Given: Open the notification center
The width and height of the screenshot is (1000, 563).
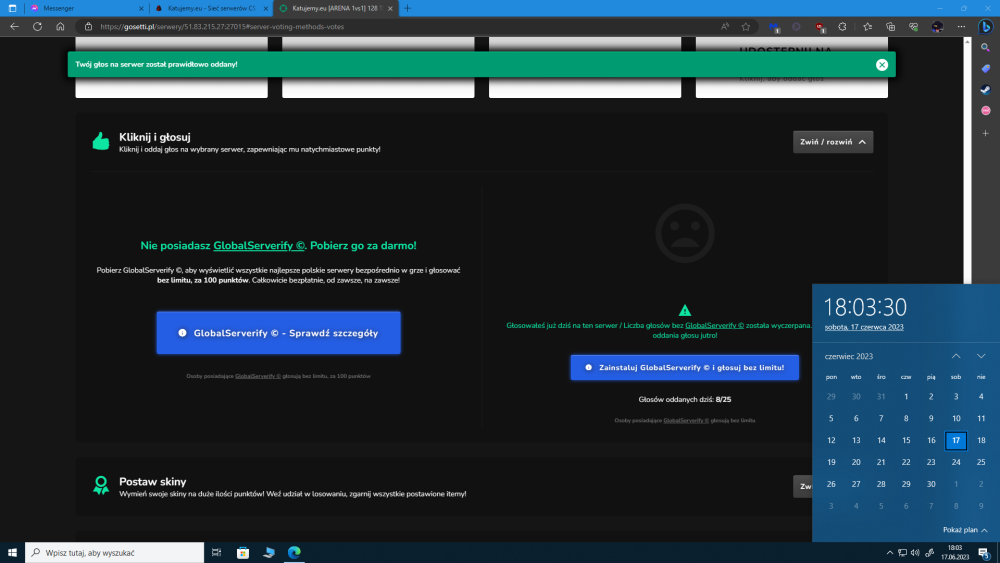Looking at the screenshot, I should tap(984, 553).
